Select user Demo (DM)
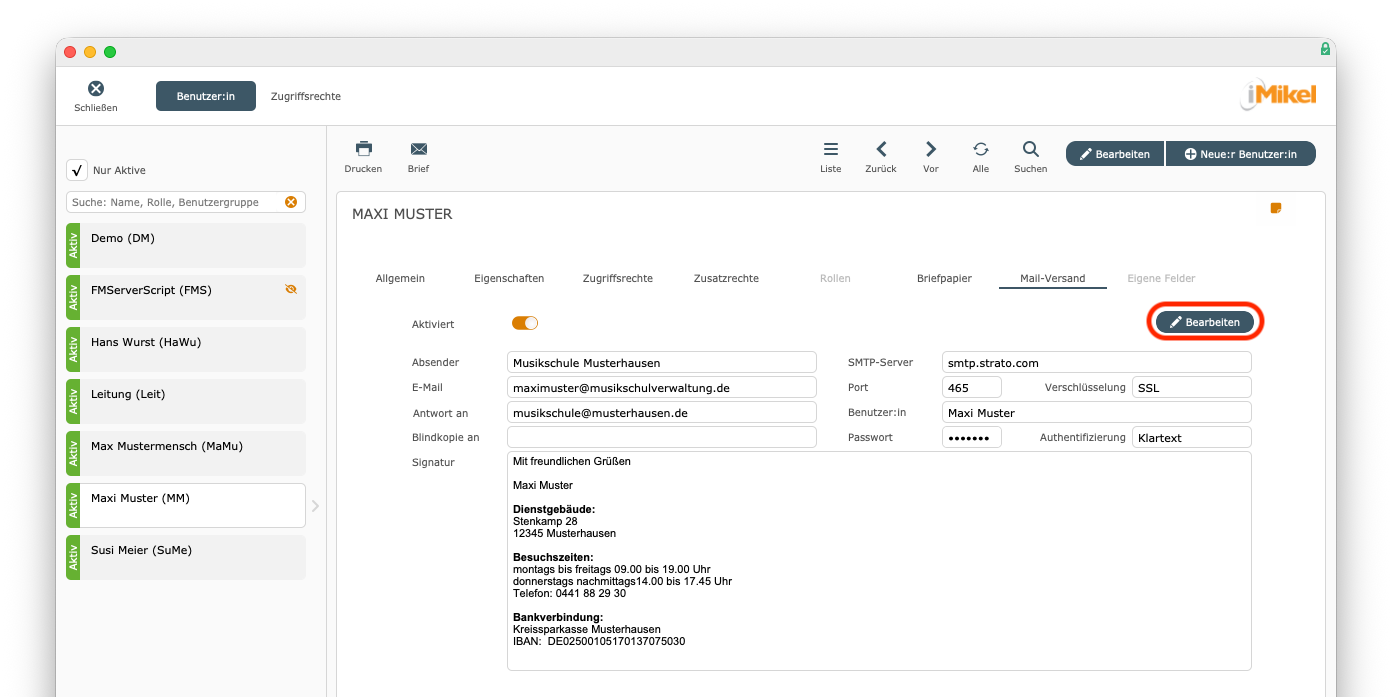This screenshot has width=1392, height=697. pos(186,245)
